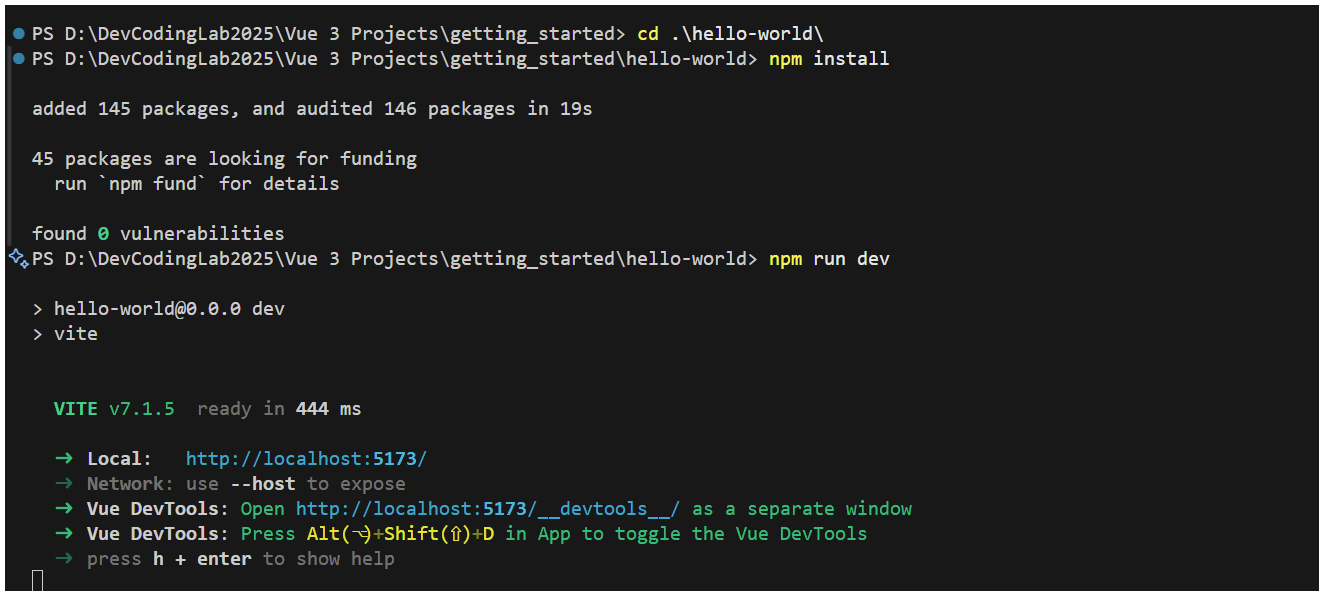The height and width of the screenshot is (596, 1324).
Task: Click the Alt+Shift+D shortcut text
Action: 400,534
